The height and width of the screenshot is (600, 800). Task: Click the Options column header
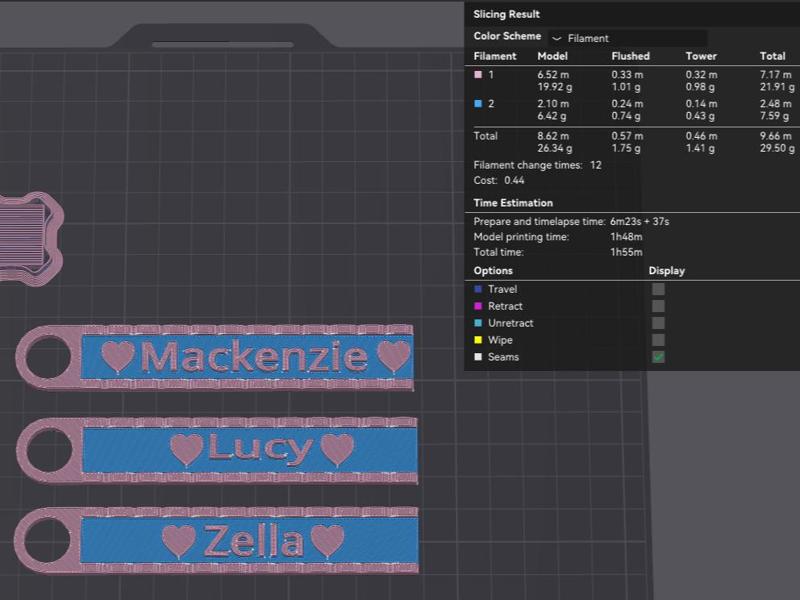[x=492, y=270]
